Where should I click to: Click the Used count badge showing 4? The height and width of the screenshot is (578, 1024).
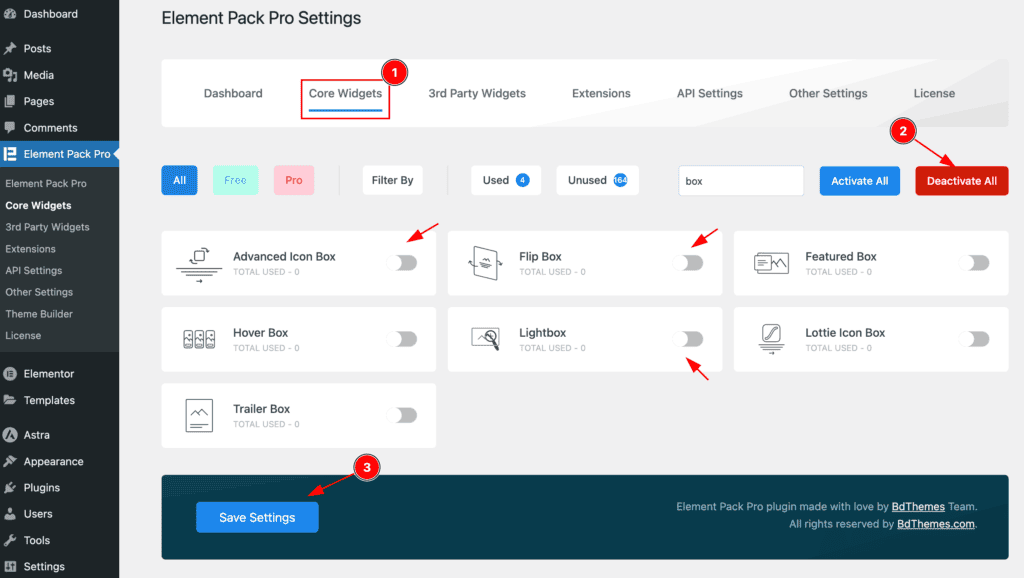[522, 180]
